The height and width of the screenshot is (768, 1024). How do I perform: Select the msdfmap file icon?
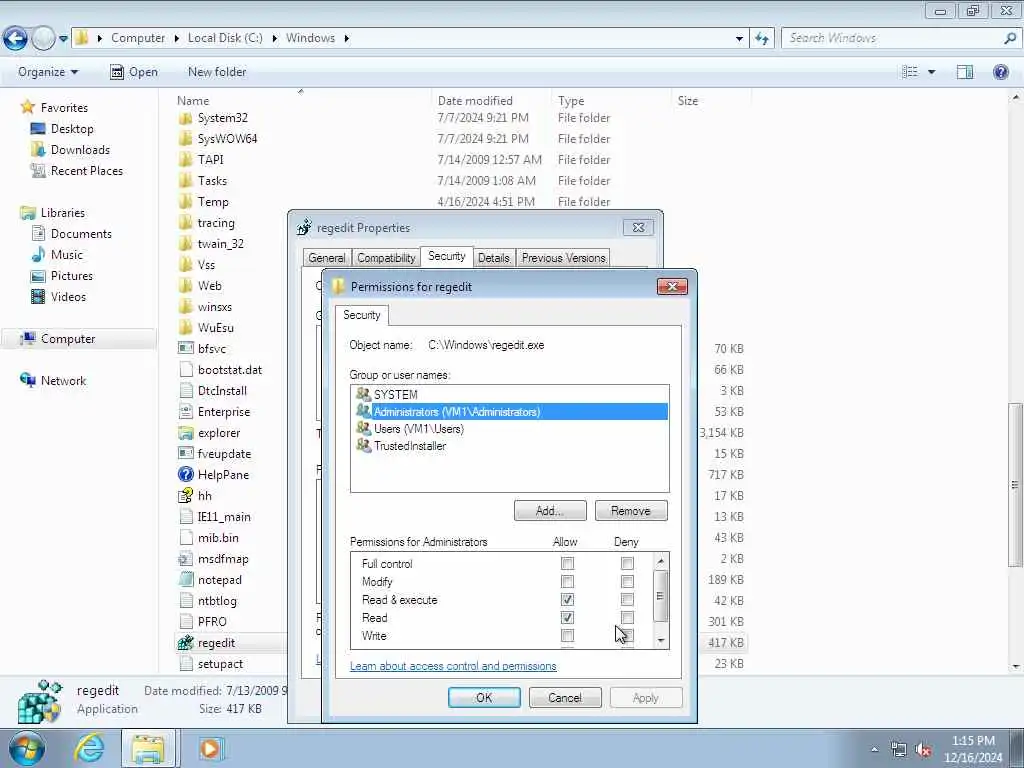pyautogui.click(x=185, y=559)
